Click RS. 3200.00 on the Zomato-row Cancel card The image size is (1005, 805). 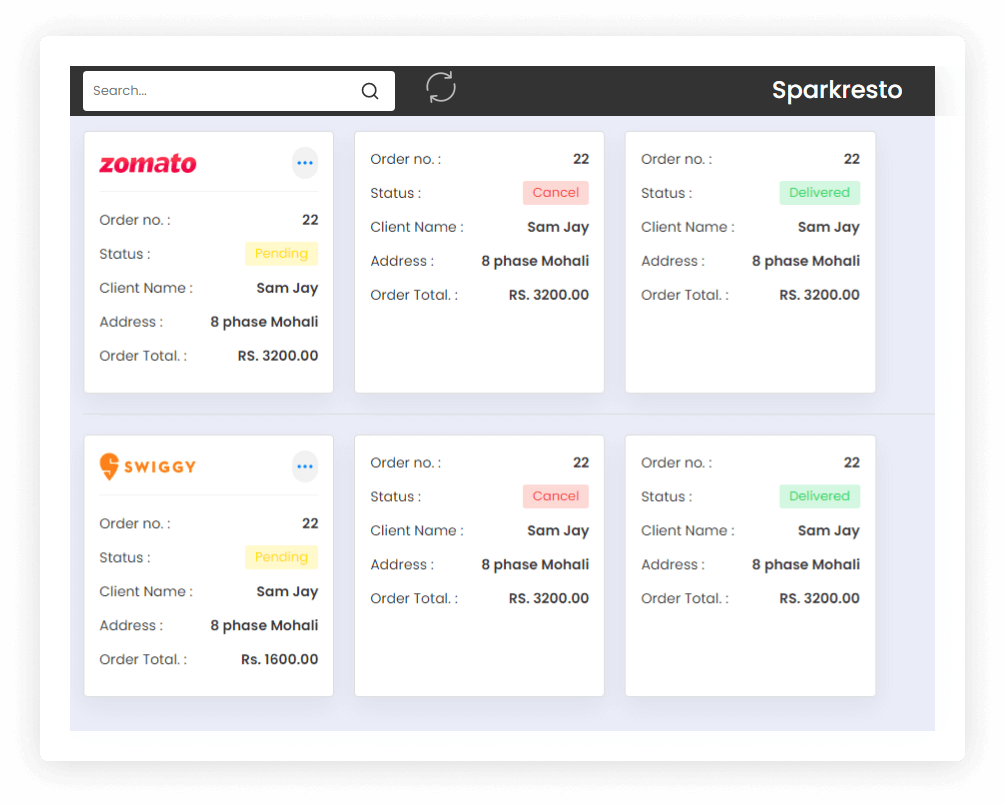[549, 295]
